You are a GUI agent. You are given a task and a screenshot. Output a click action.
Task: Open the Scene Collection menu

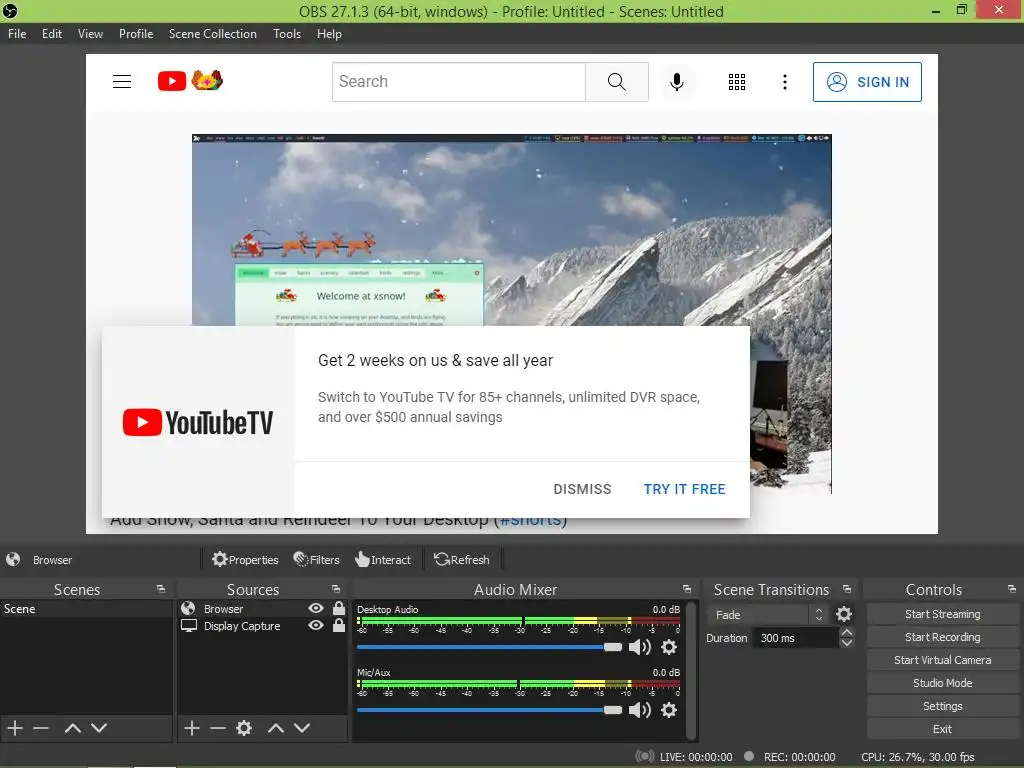[x=212, y=33]
